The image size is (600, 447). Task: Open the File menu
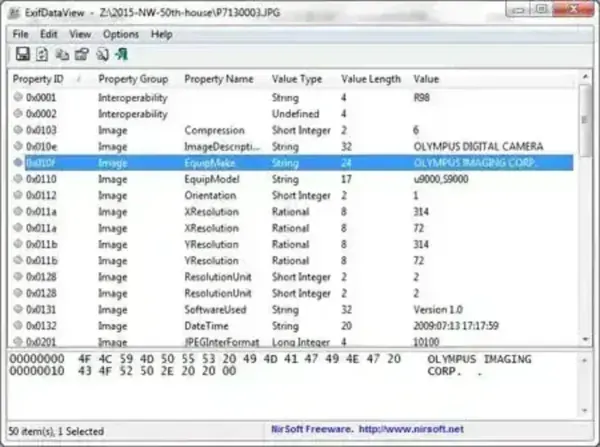(20, 34)
